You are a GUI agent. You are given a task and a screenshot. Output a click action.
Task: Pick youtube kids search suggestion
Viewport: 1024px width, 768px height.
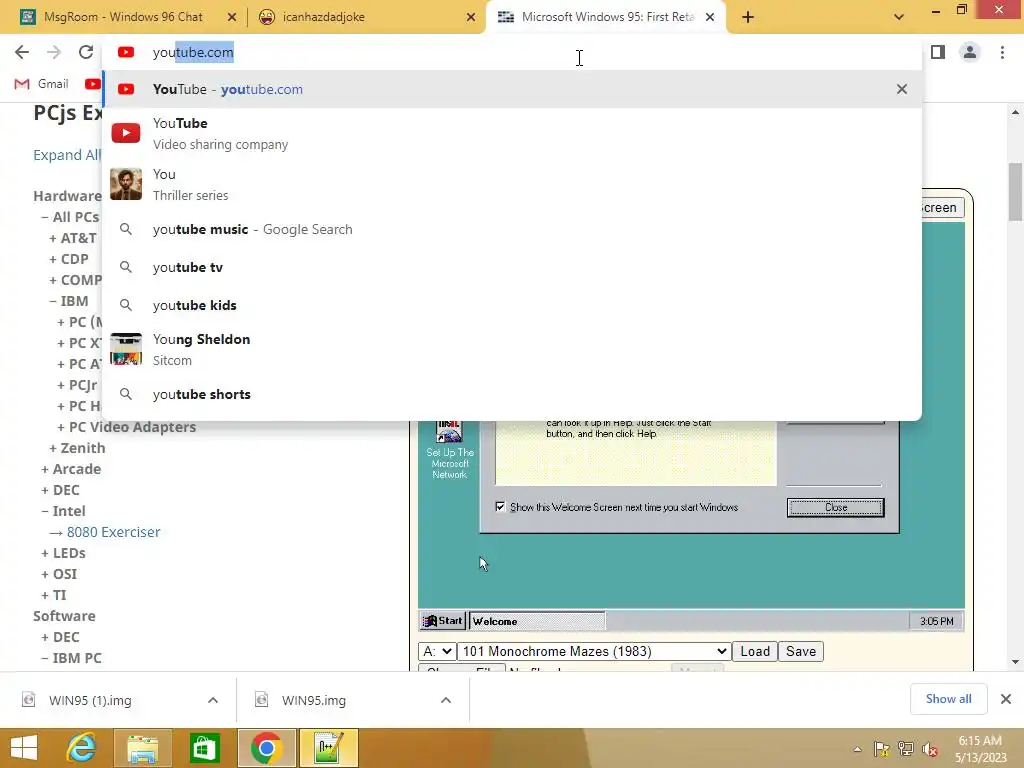pos(512,305)
